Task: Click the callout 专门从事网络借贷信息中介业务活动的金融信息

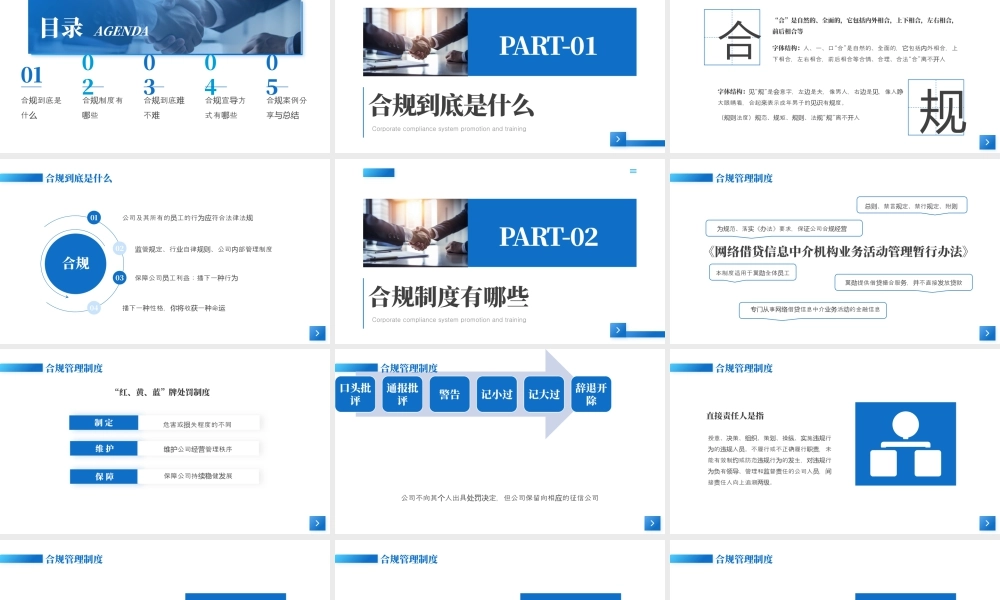Action: coord(813,309)
